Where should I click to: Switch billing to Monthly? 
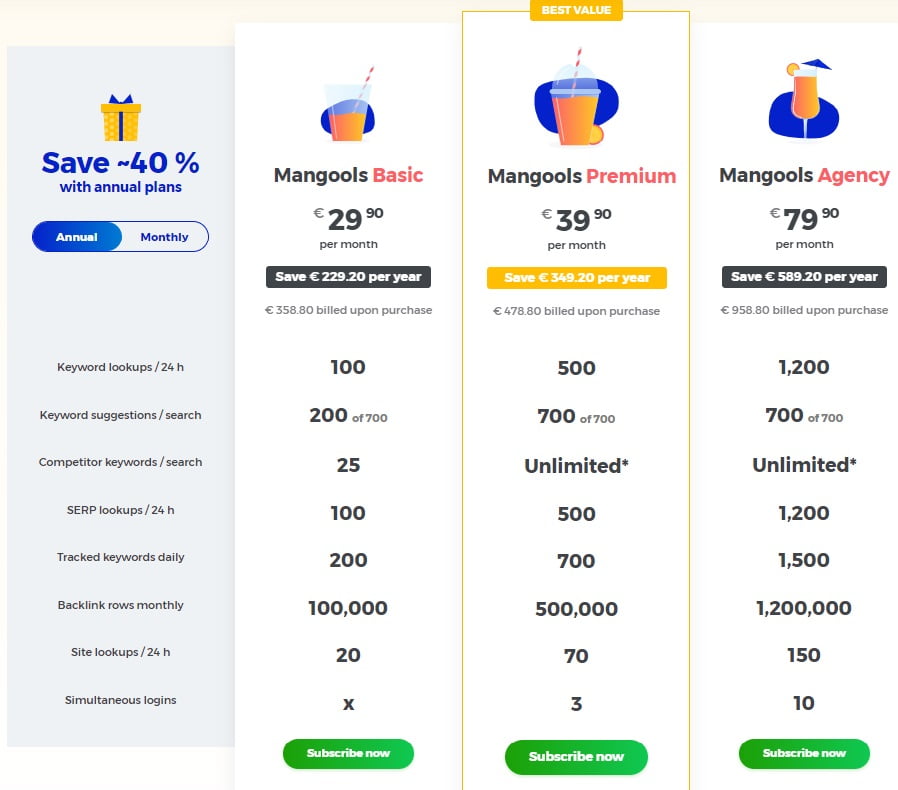coord(164,237)
